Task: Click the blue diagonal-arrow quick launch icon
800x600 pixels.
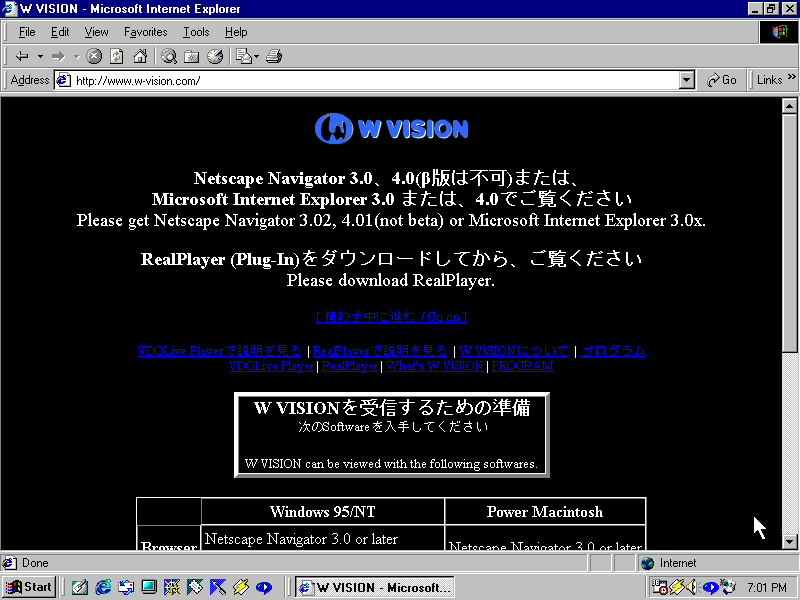Action: click(x=218, y=587)
